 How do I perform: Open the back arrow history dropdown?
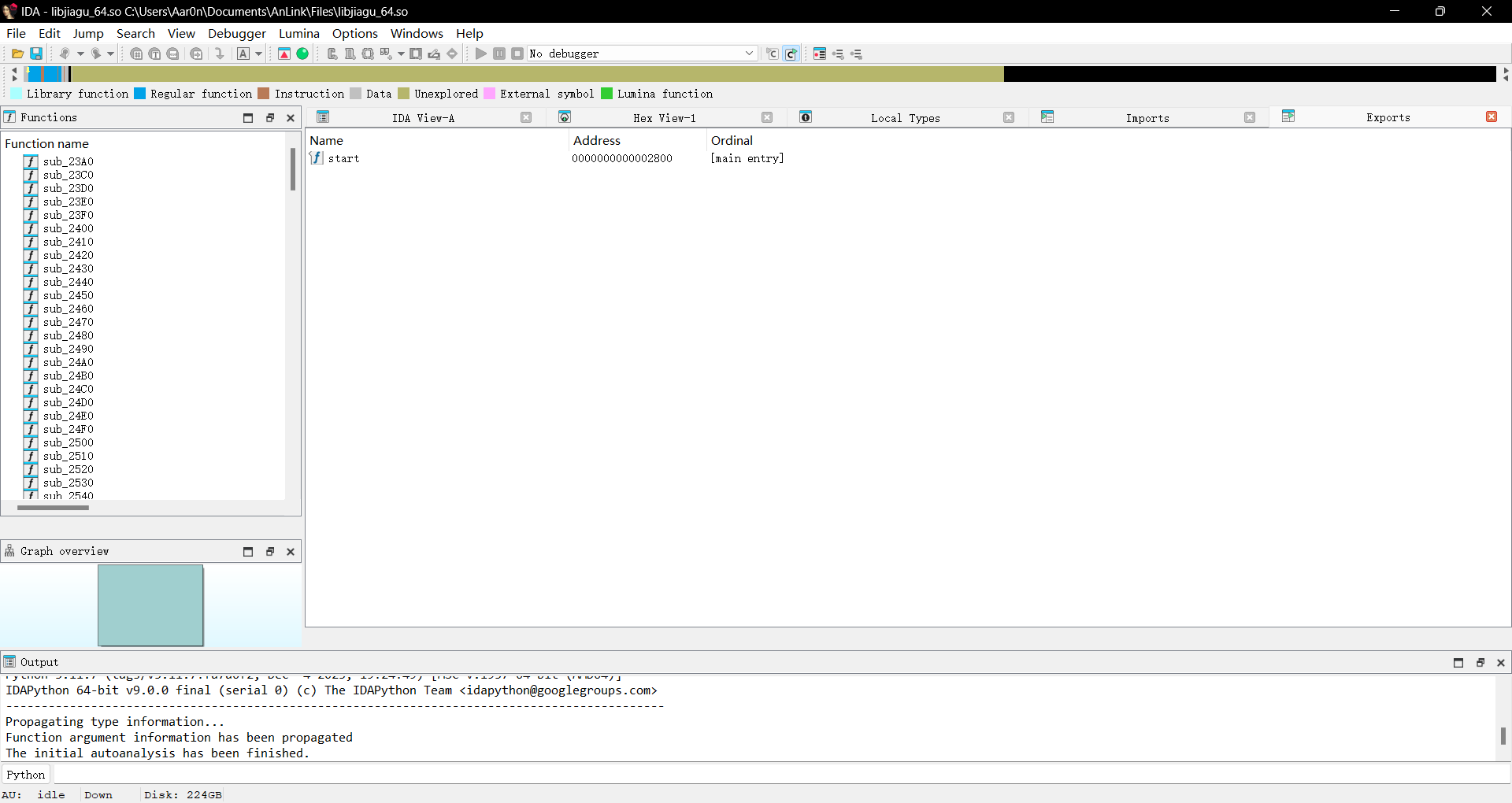coord(80,54)
